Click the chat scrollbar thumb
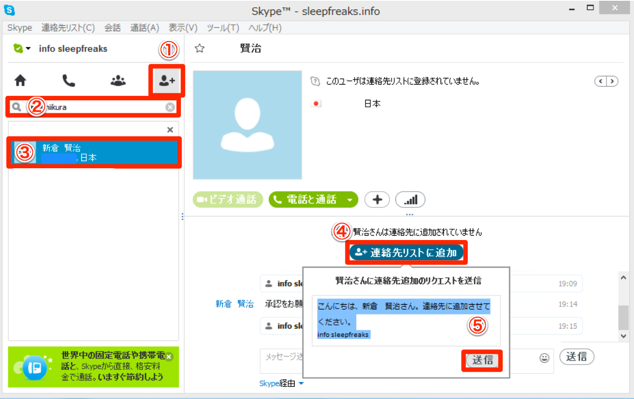 point(623,318)
